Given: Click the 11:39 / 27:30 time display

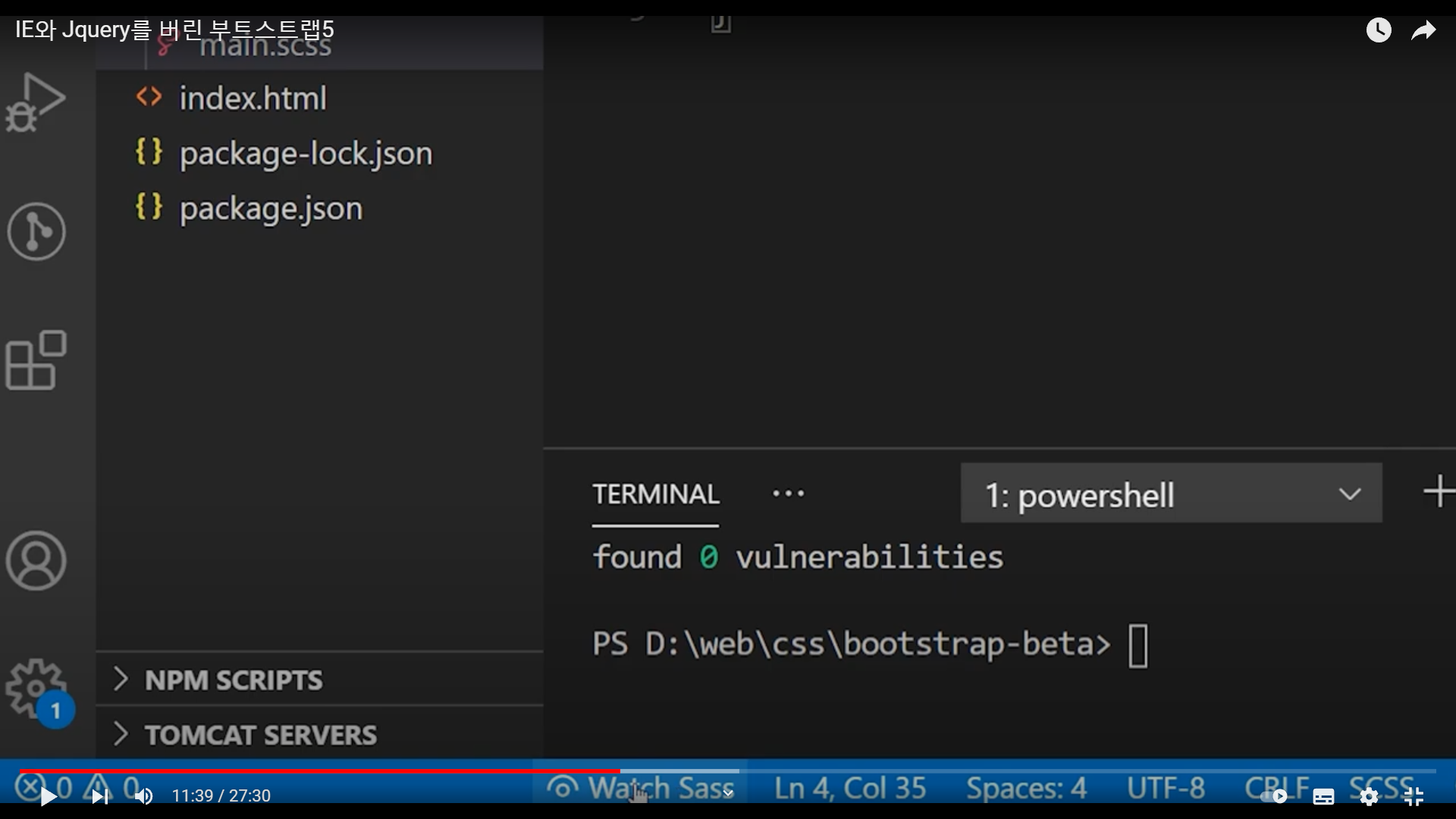Looking at the screenshot, I should [x=221, y=796].
